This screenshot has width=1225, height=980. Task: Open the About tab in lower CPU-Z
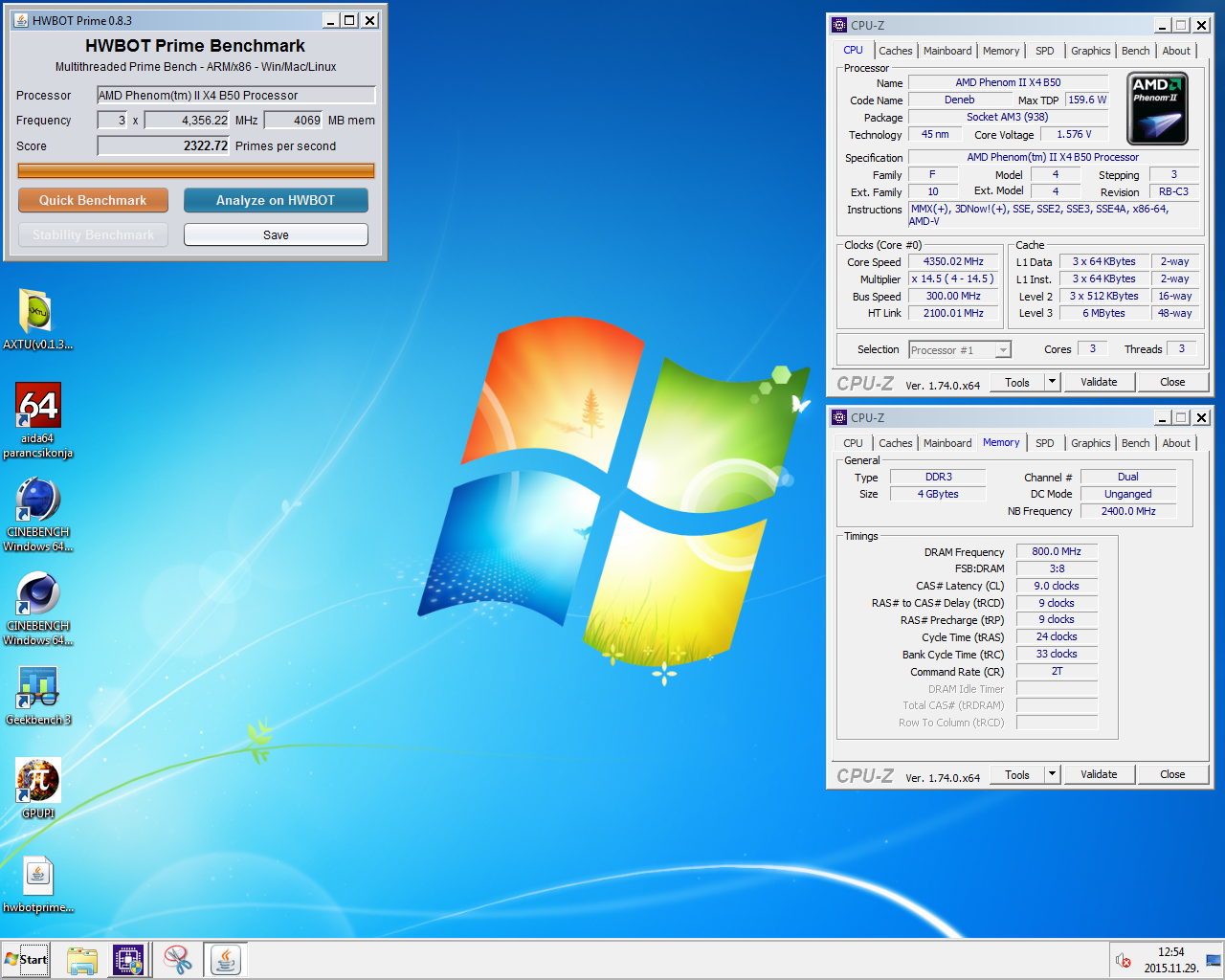[x=1176, y=443]
